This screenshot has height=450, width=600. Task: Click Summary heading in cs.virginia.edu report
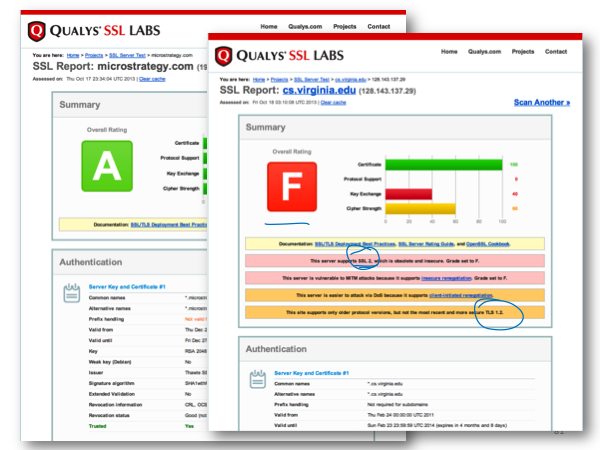point(266,127)
